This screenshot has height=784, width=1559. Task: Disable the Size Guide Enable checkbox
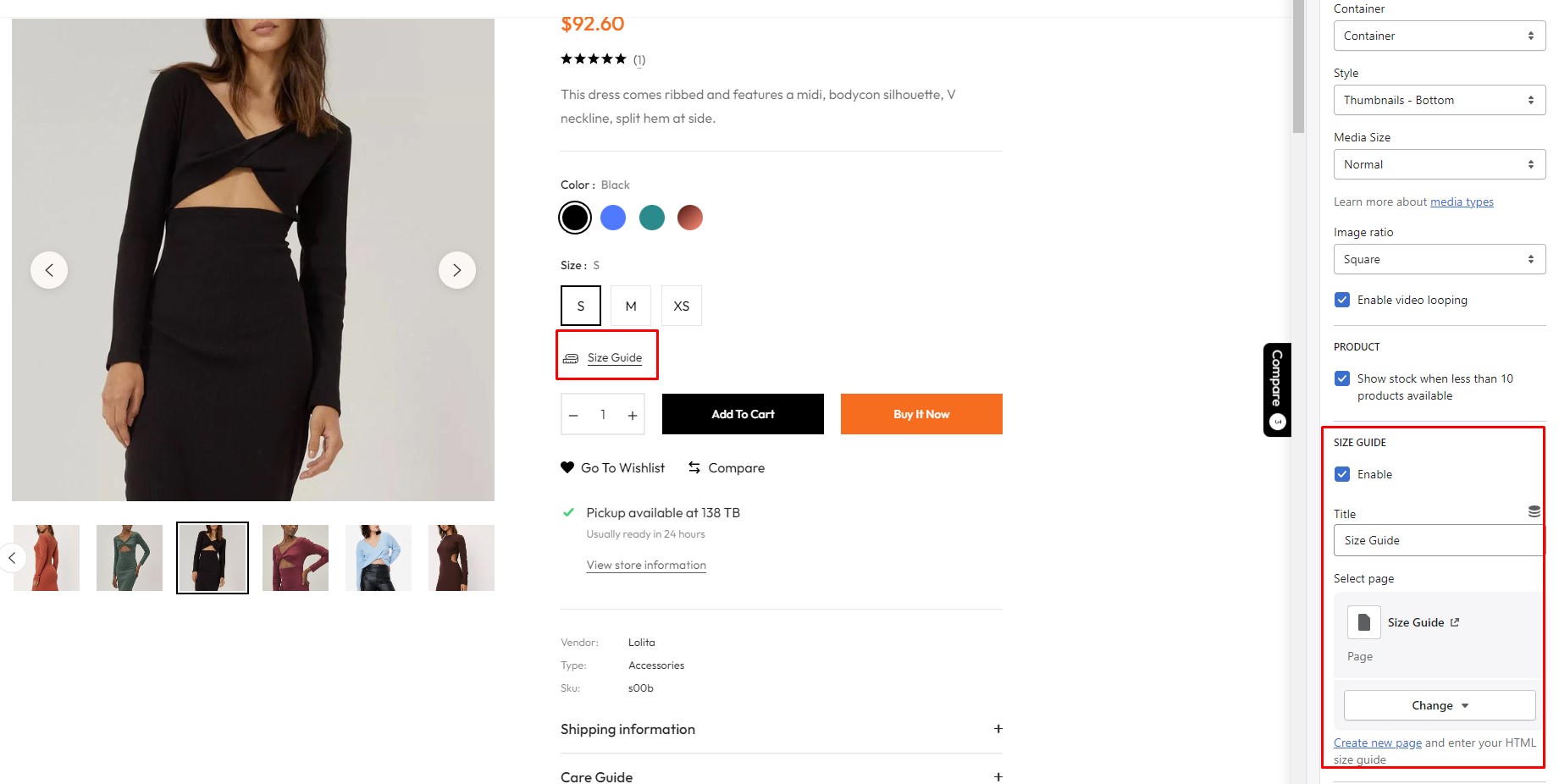tap(1342, 474)
